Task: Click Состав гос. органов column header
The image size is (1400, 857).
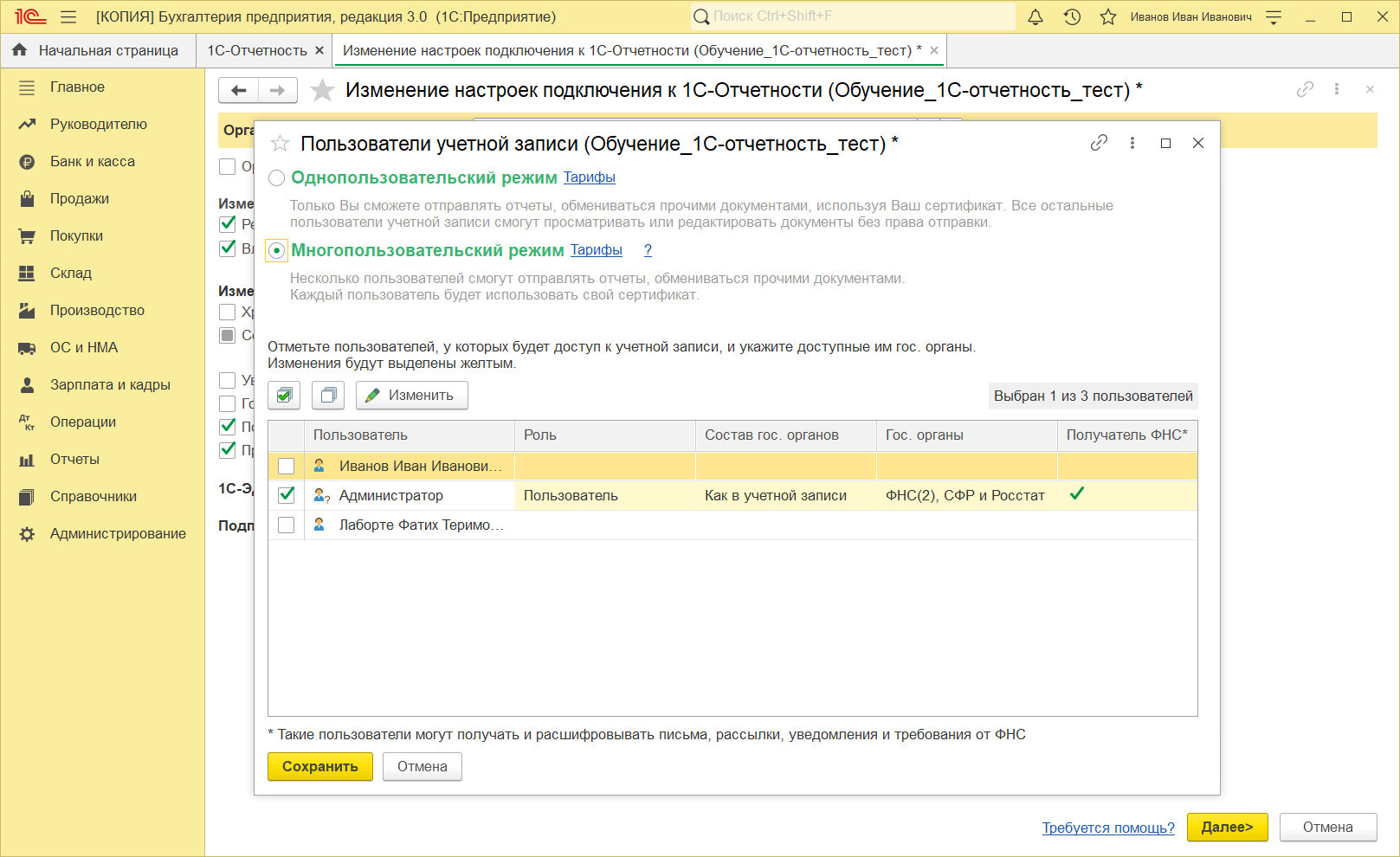Action: (786, 435)
